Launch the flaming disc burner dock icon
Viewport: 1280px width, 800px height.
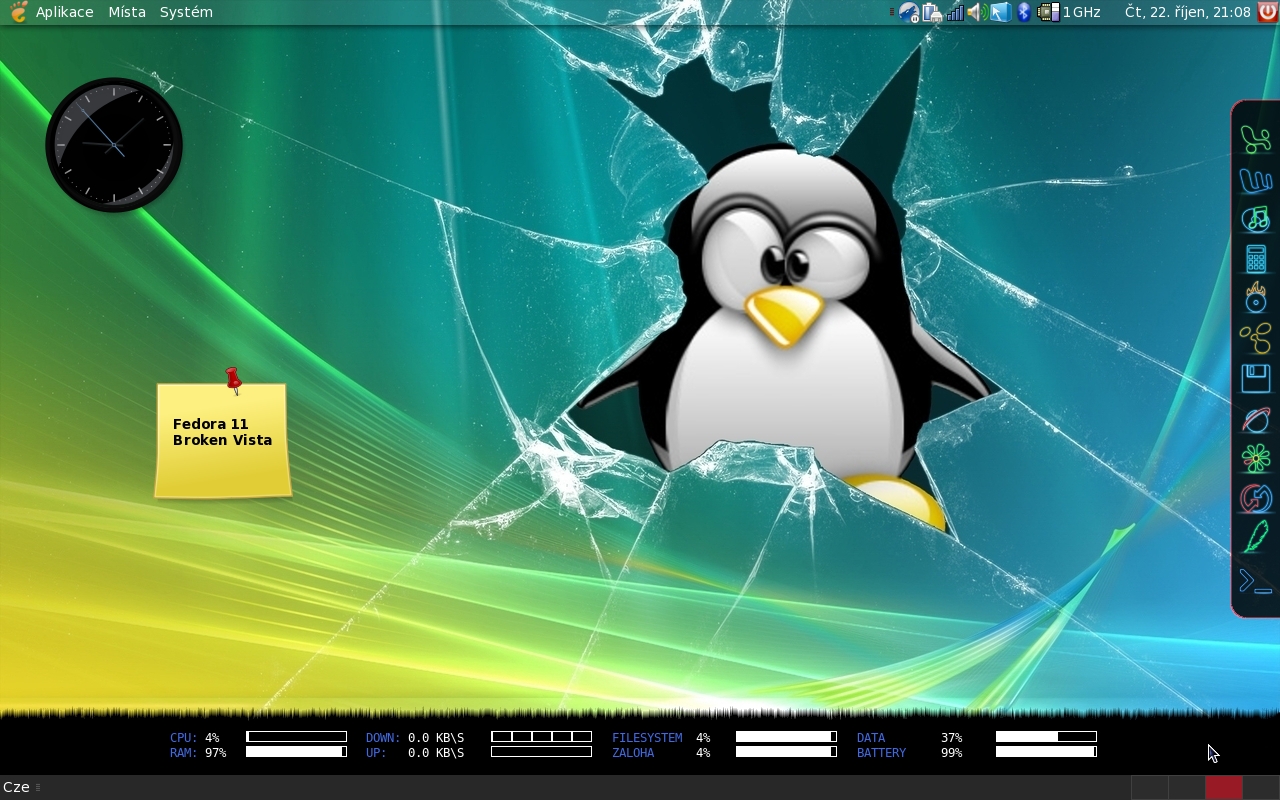[x=1256, y=297]
